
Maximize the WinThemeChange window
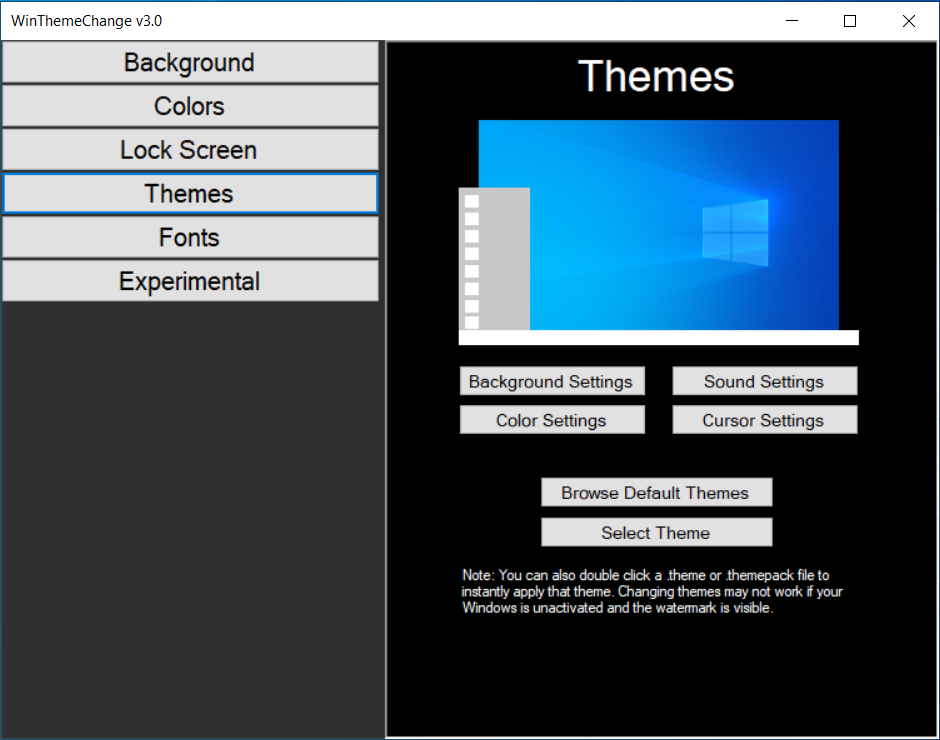(x=849, y=21)
